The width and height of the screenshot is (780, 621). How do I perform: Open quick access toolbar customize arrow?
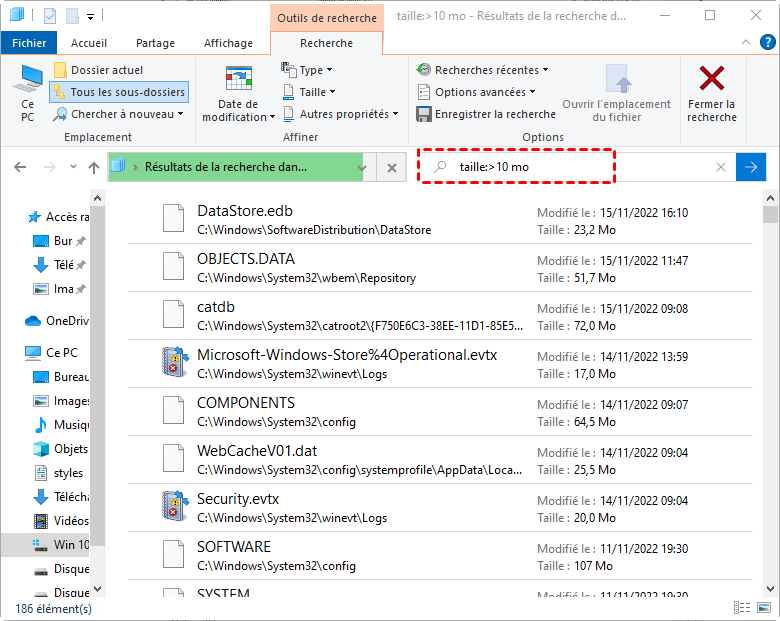point(91,16)
